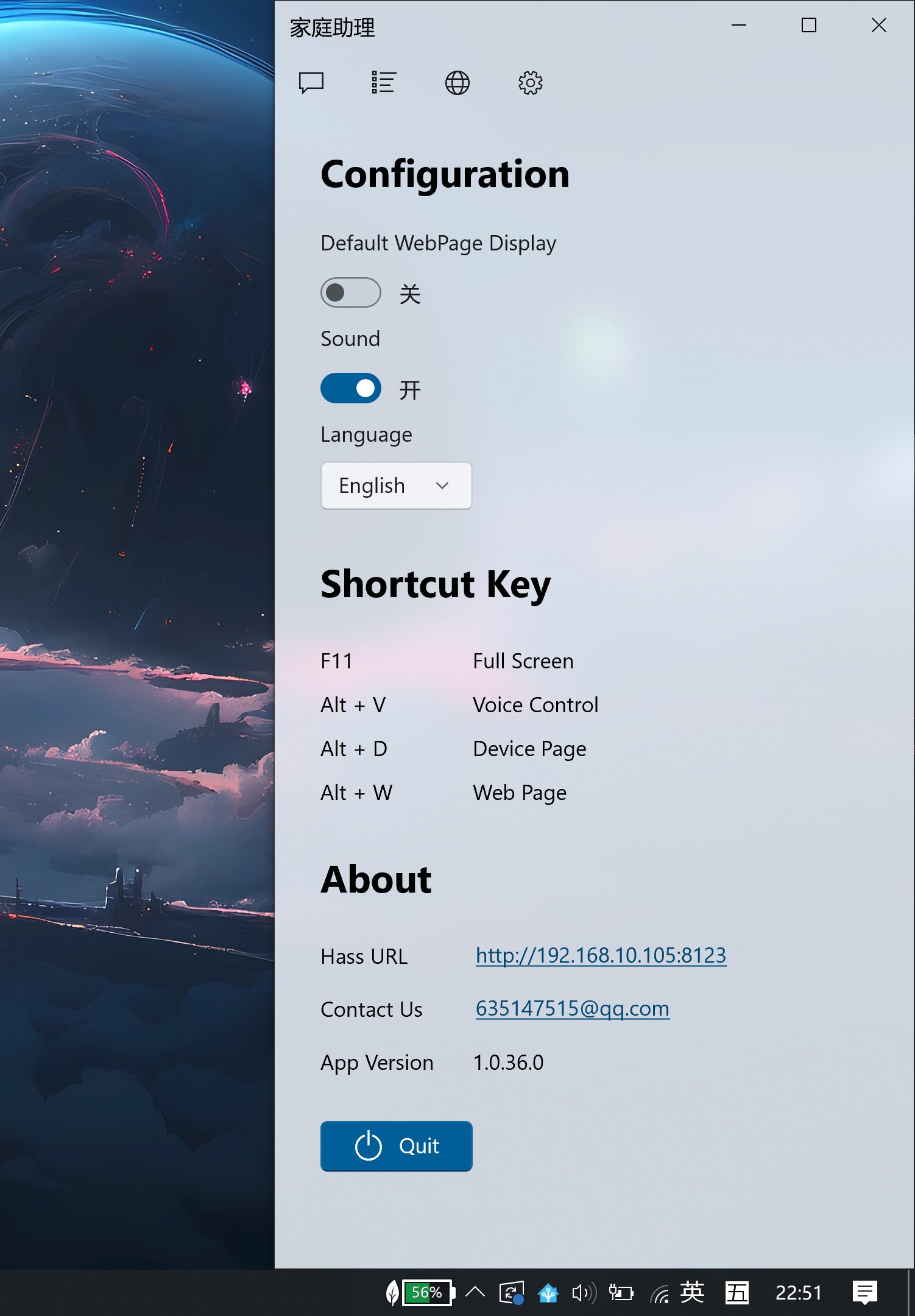
Task: Open the volume speaker tray icon
Action: point(584,1293)
